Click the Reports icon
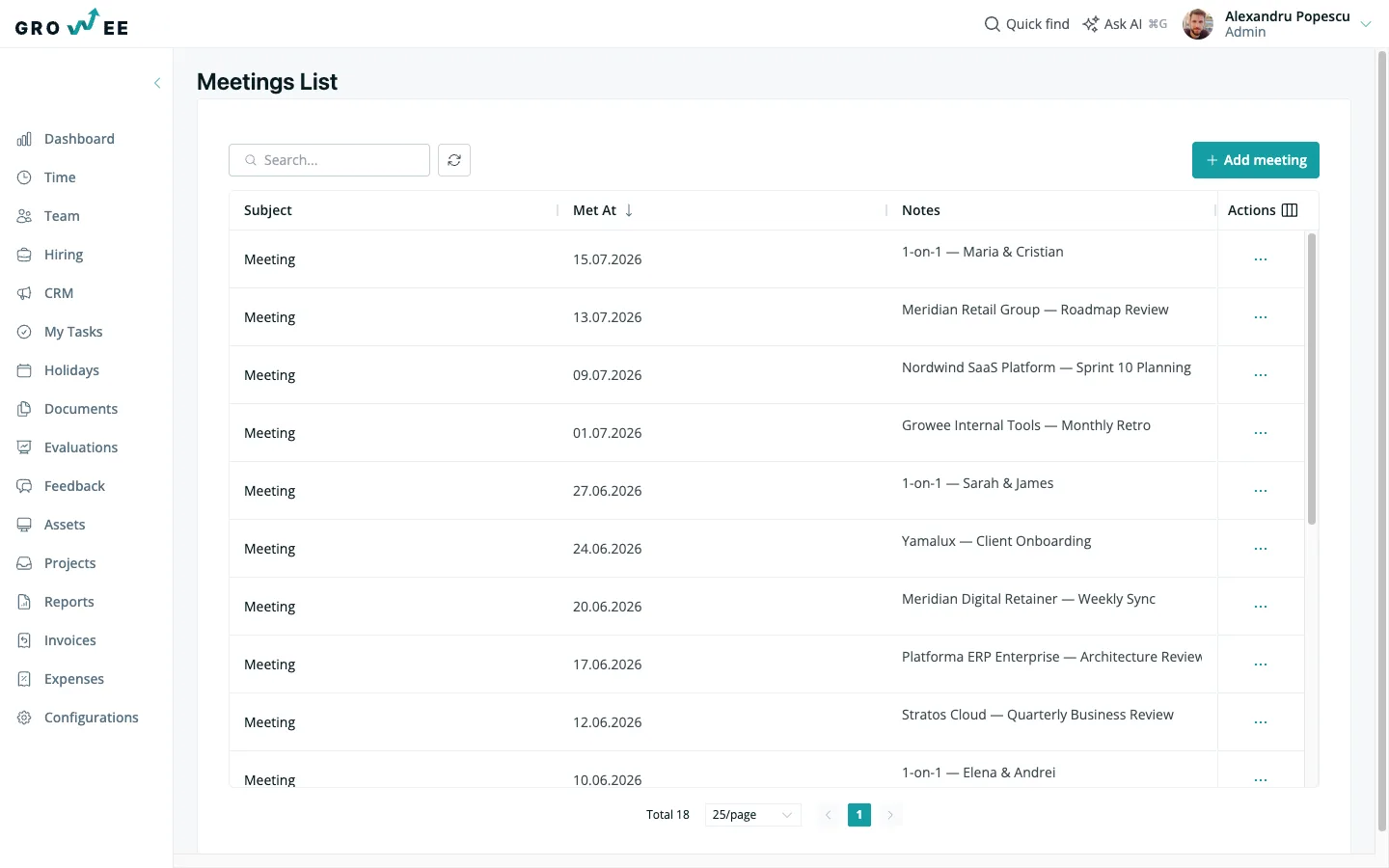Screen dimensions: 1389x868 (24, 602)
